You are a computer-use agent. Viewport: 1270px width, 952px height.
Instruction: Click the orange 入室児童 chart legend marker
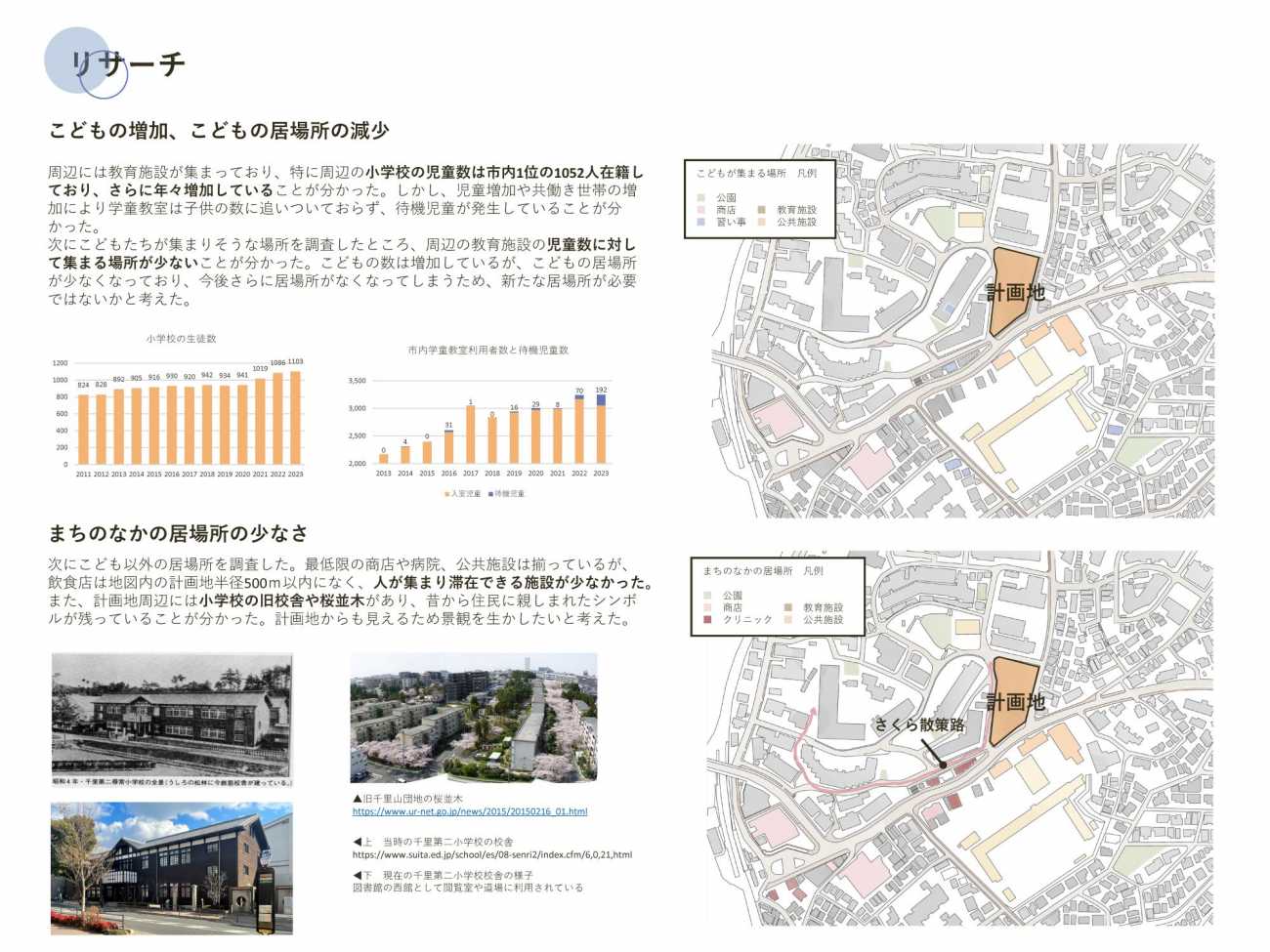447,494
